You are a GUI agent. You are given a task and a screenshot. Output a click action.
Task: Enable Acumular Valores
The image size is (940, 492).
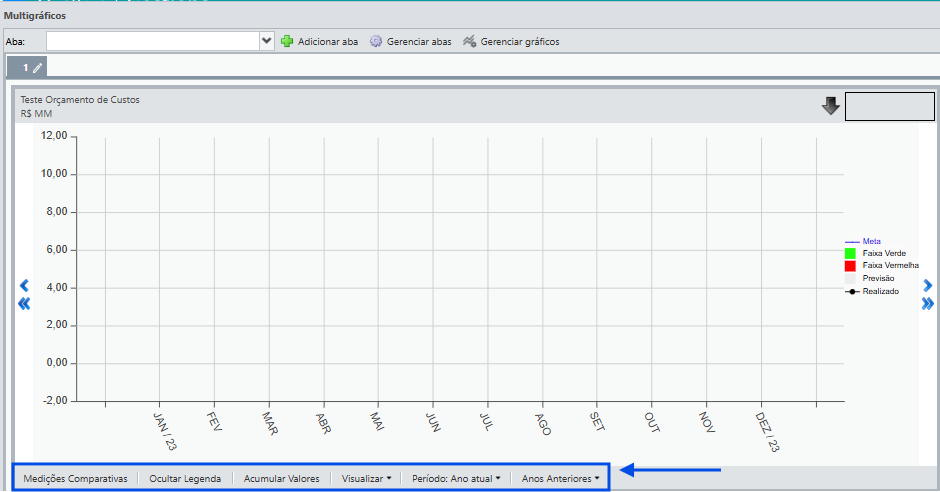[281, 478]
